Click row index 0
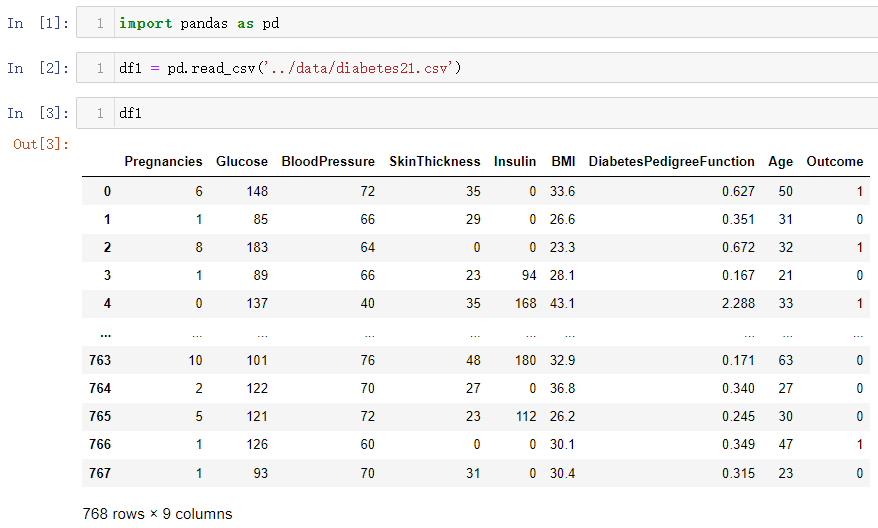878x528 pixels. tap(107, 191)
